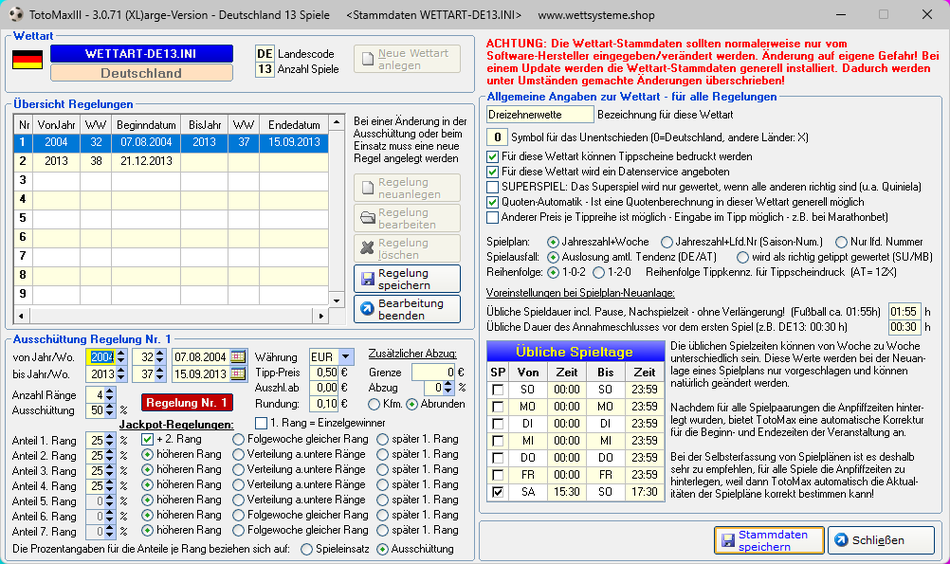Enable the SUPERSPIEL checkbox
The width and height of the screenshot is (950, 564).
coord(493,187)
